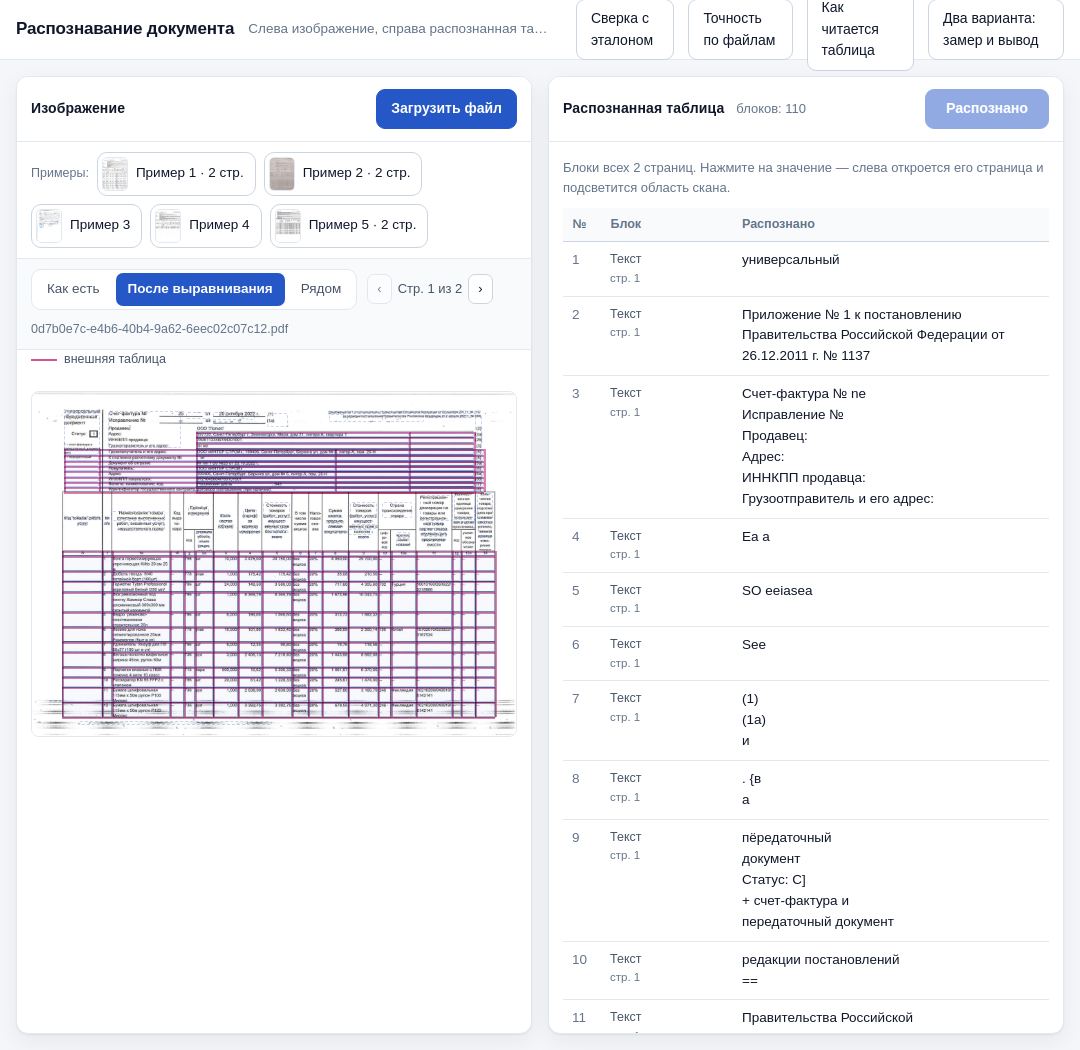Open the "Точность по файлам" view
This screenshot has width=1080, height=1050.
(740, 29)
